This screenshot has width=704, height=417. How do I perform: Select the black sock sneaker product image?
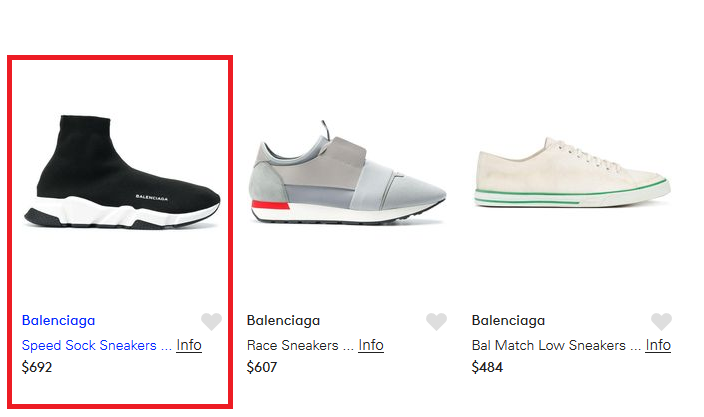tap(122, 172)
